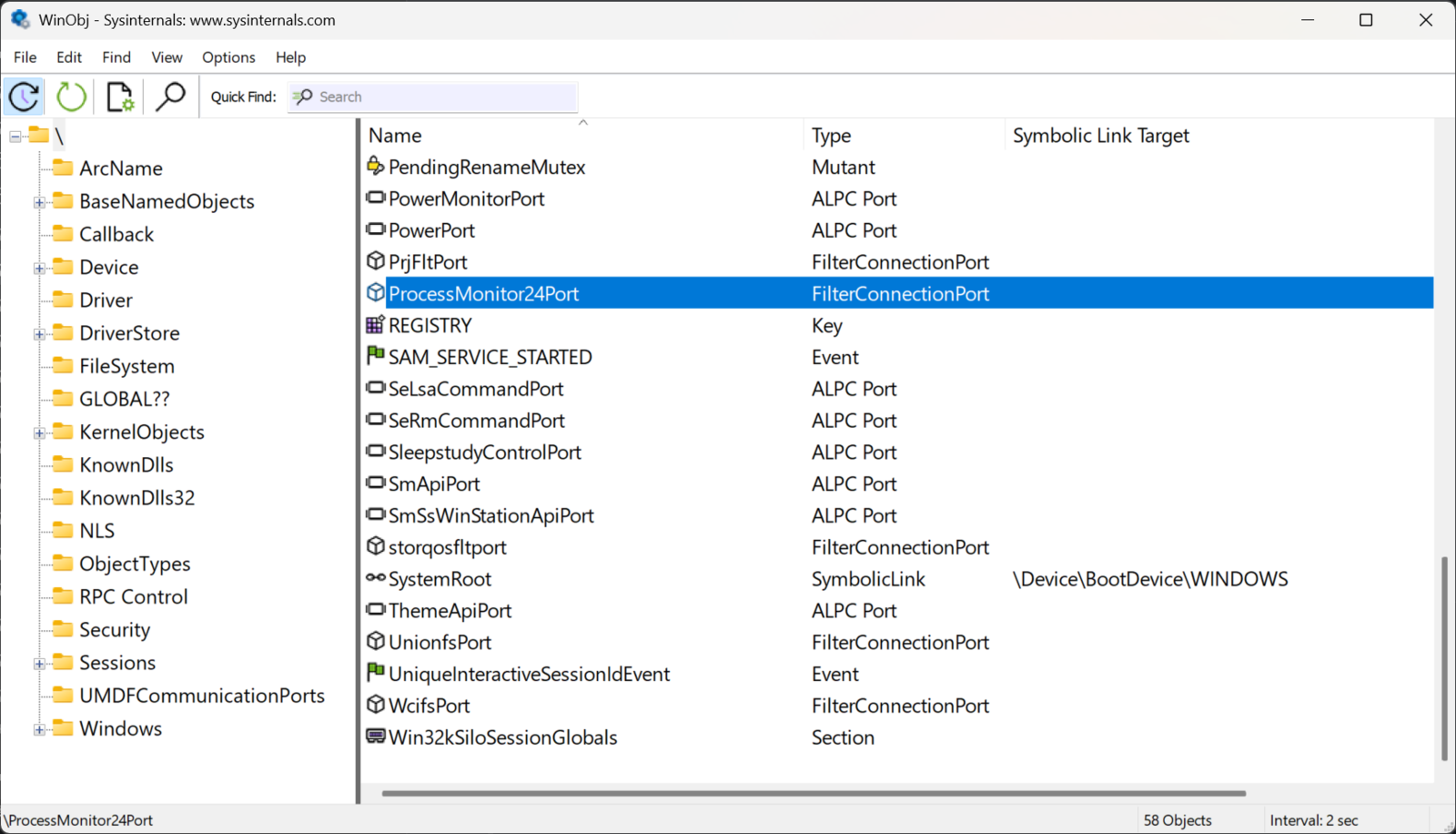Expand the KernelObjects folder node
The height and width of the screenshot is (834, 1456).
39,432
